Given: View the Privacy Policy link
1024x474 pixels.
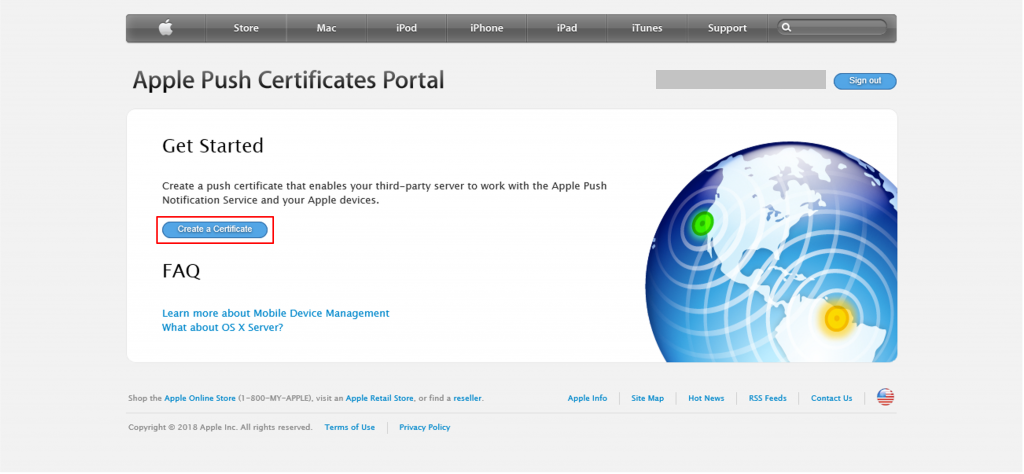Looking at the screenshot, I should (x=424, y=427).
